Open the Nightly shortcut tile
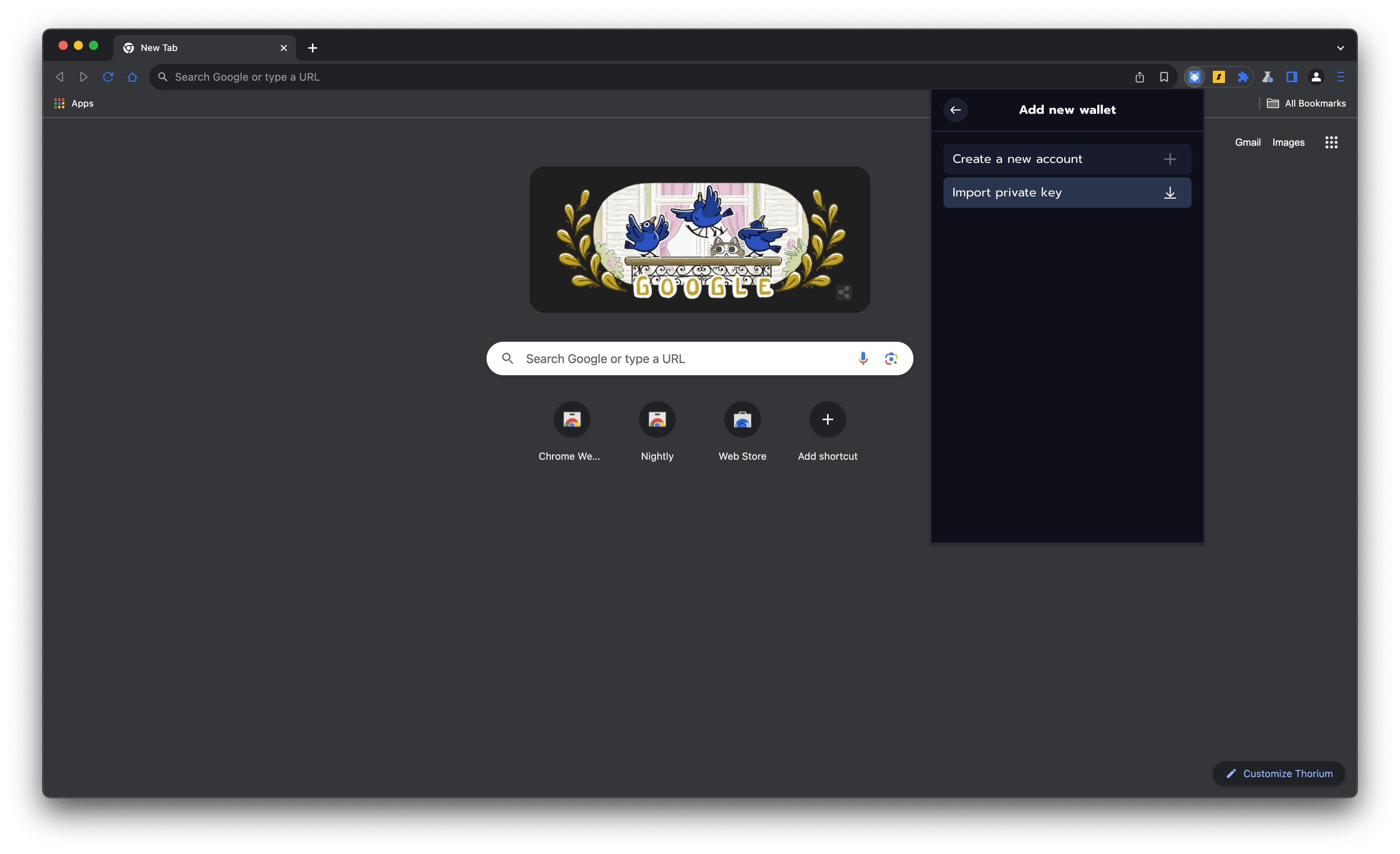 coord(657,432)
